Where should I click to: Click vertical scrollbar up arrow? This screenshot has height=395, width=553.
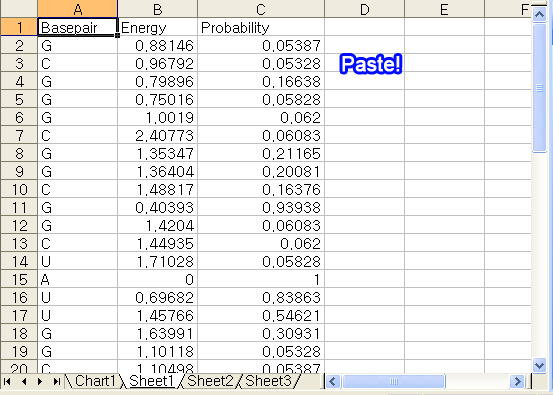(x=539, y=14)
